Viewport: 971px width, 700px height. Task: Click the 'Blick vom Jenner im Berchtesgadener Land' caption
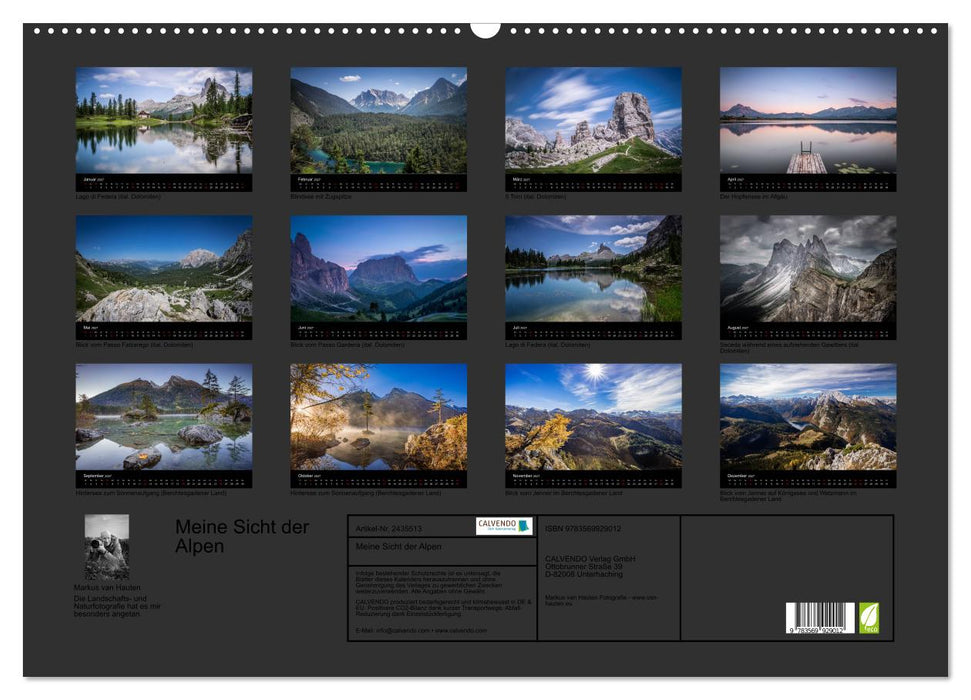coord(564,493)
